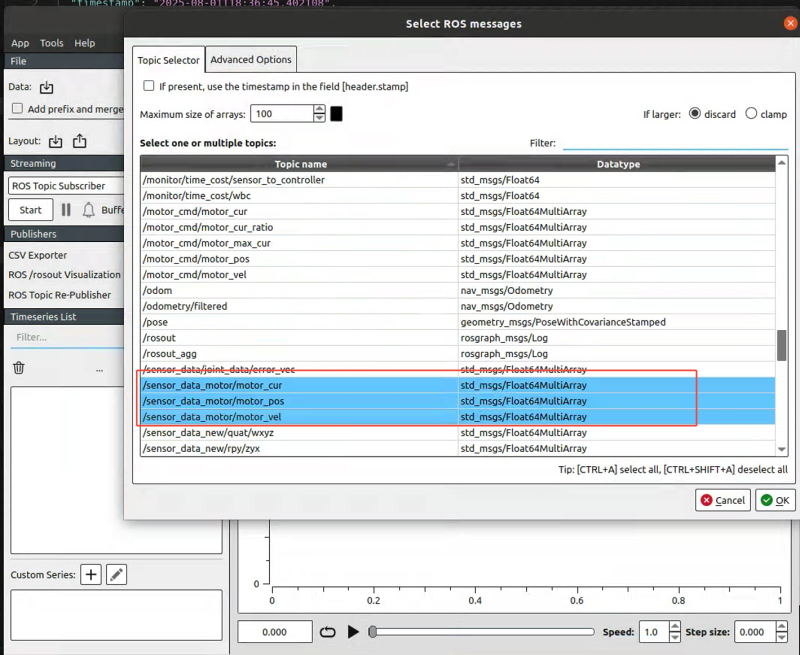Toggle the Add prefix and merge checkbox
Viewport: 800px width, 655px height.
click(x=17, y=109)
